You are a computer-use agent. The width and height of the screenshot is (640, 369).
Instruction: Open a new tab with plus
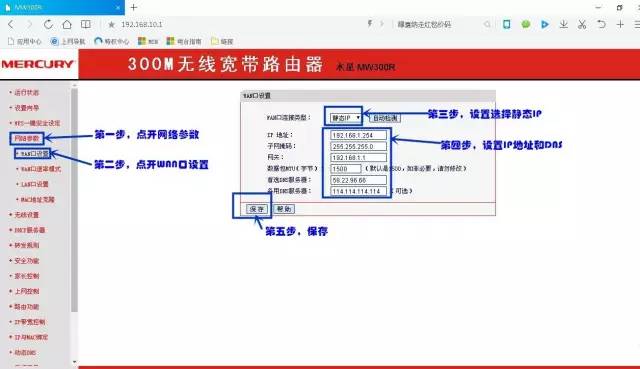(133, 7)
